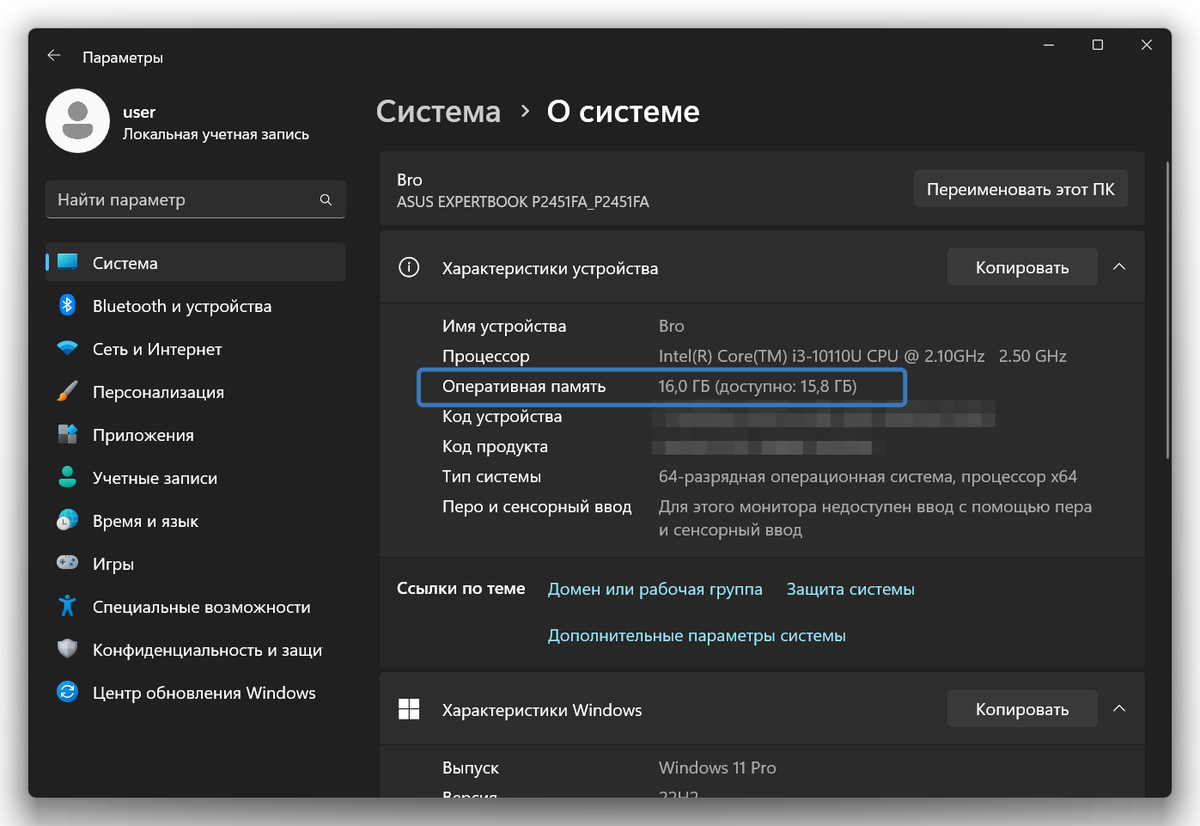Copy Windows specifications with Копировать
The height and width of the screenshot is (826, 1200).
point(1022,709)
